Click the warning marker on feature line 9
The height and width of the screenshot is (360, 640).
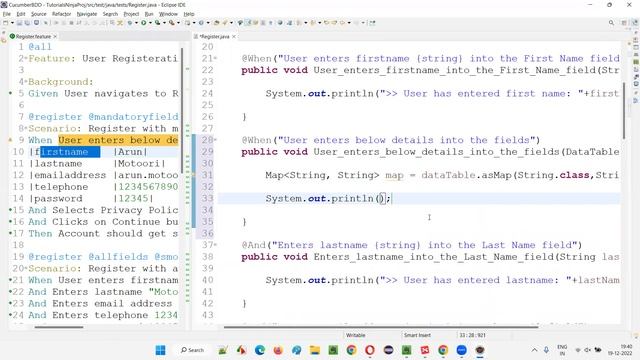point(11,140)
